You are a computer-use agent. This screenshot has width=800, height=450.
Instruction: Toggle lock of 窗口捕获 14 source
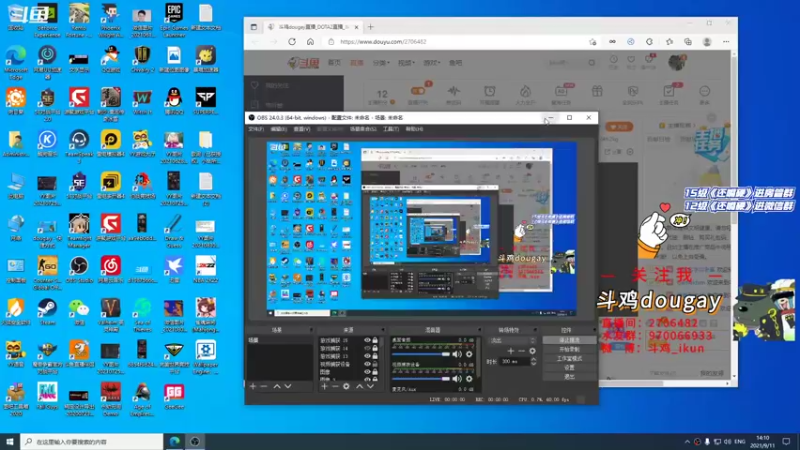point(375,348)
